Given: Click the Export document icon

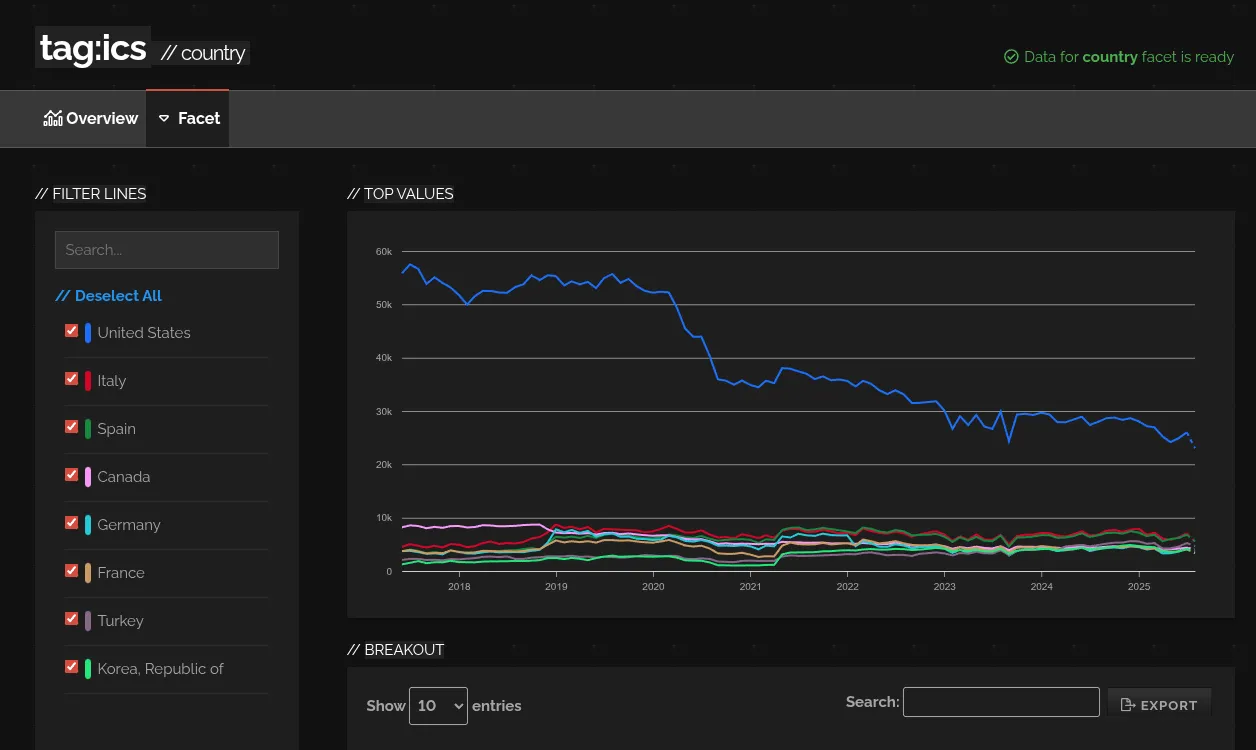Looking at the screenshot, I should coord(1127,705).
